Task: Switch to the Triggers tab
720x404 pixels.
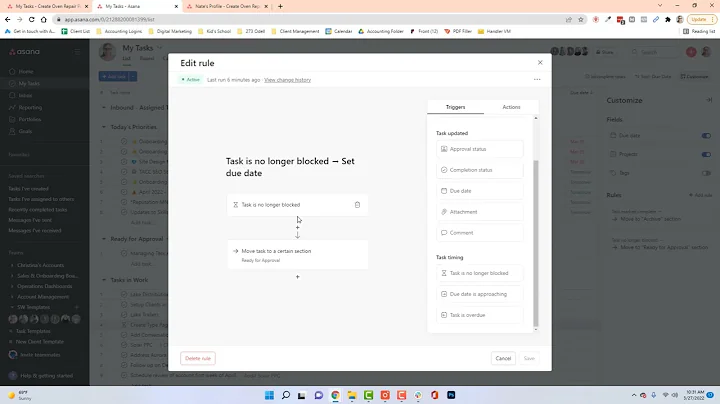Action: pyautogui.click(x=455, y=107)
